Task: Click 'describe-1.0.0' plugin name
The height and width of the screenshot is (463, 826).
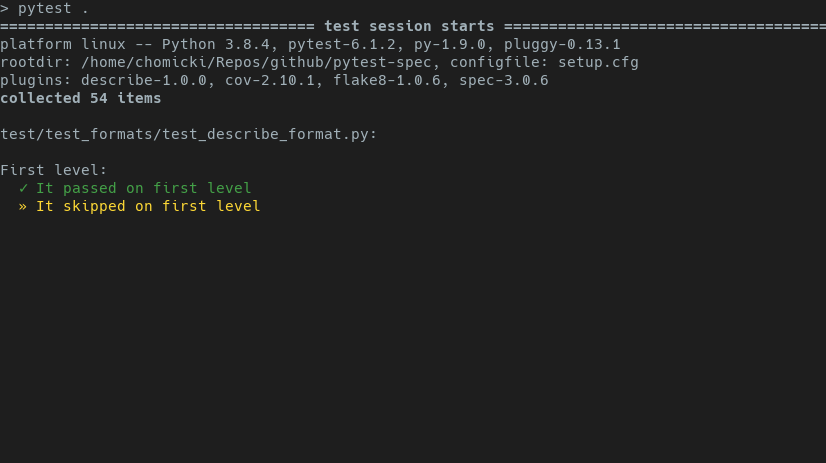Action: (x=144, y=80)
